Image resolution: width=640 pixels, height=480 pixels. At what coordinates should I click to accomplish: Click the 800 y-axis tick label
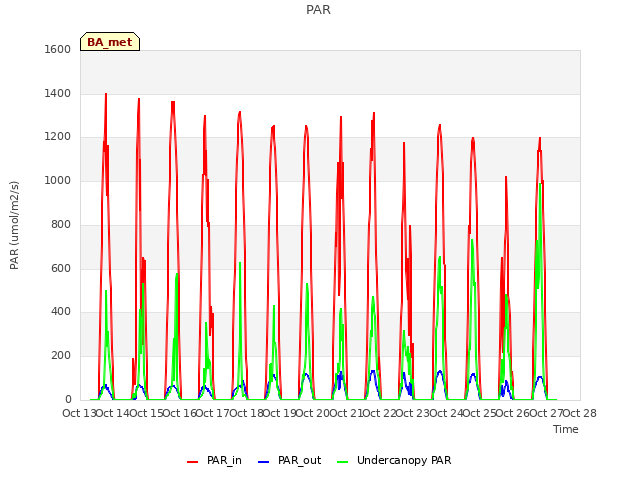coord(61,224)
